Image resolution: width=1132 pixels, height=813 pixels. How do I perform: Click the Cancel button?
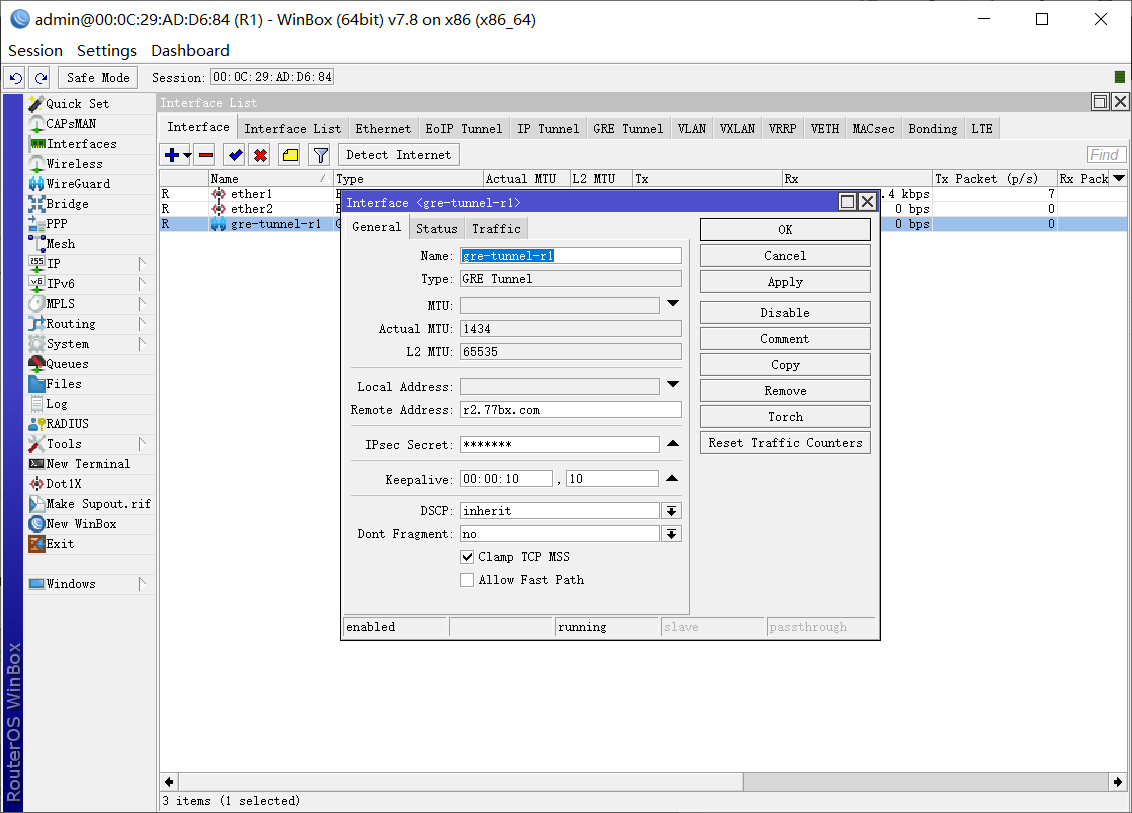785,256
